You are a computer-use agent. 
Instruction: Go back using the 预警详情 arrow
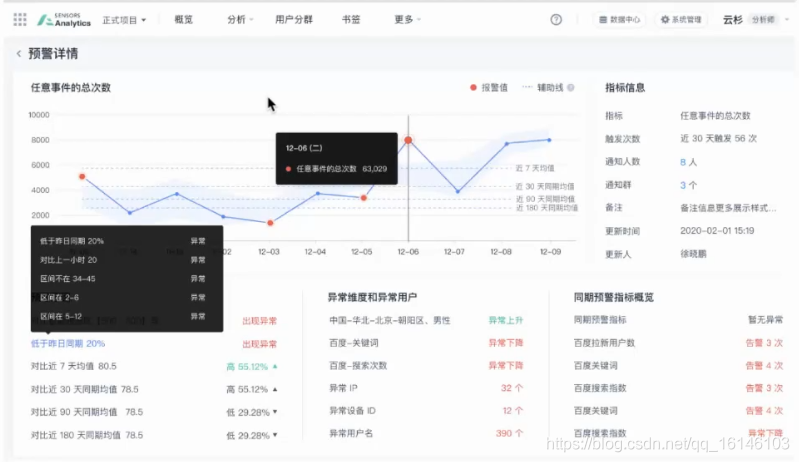(19, 53)
